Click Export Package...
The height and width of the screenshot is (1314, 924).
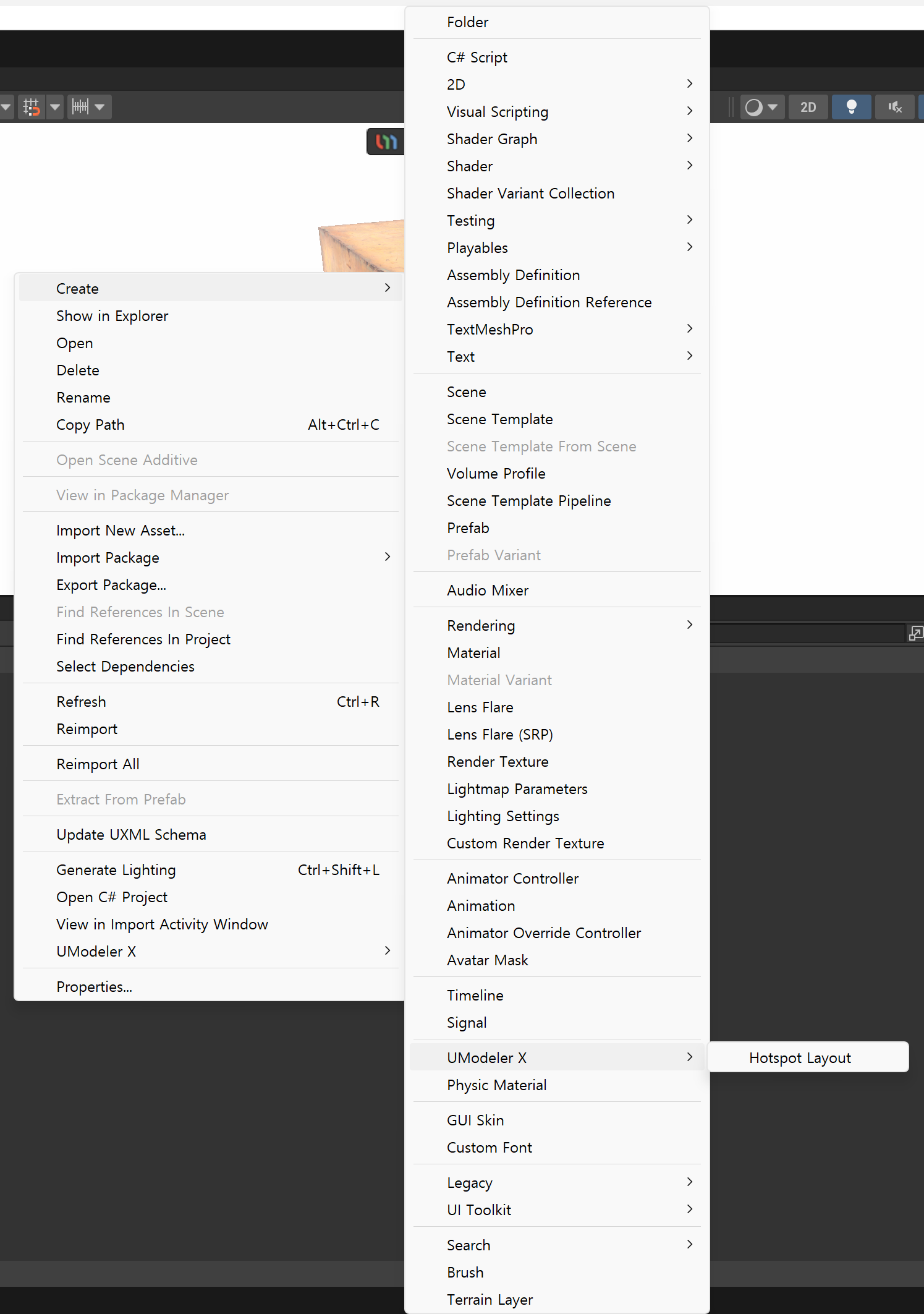click(x=211, y=585)
